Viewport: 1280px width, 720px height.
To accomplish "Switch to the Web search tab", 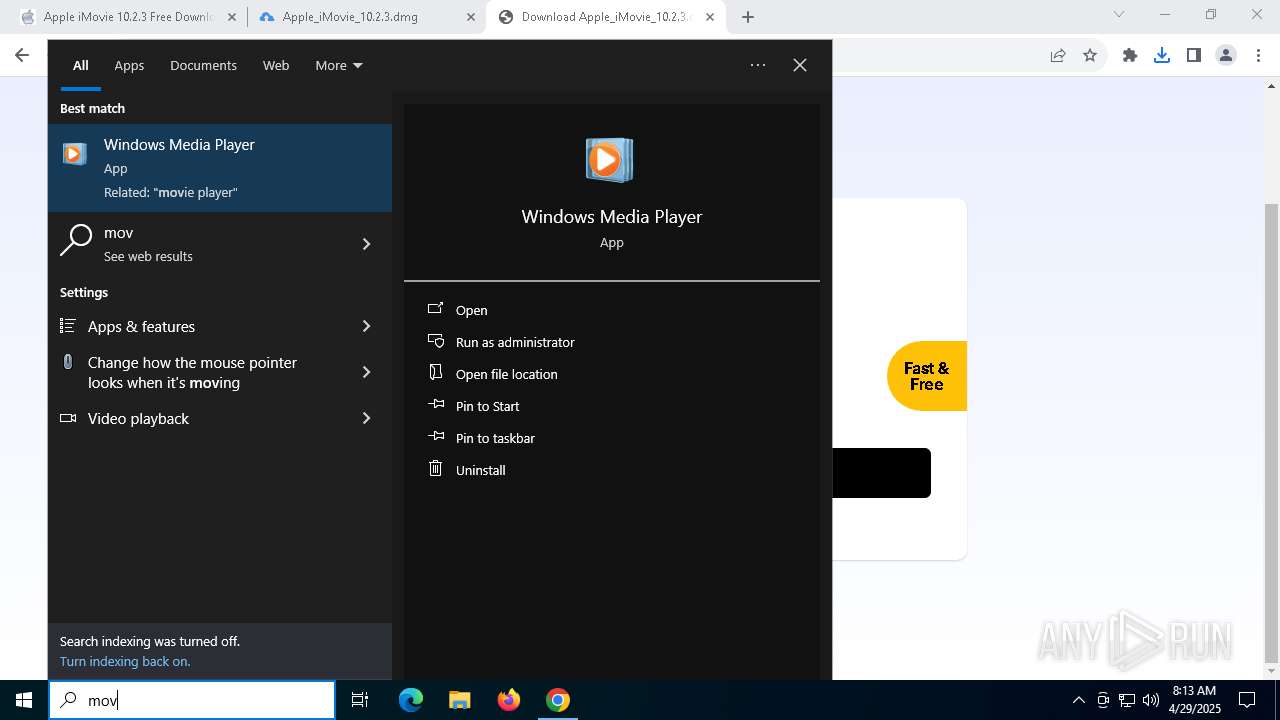I will (276, 65).
